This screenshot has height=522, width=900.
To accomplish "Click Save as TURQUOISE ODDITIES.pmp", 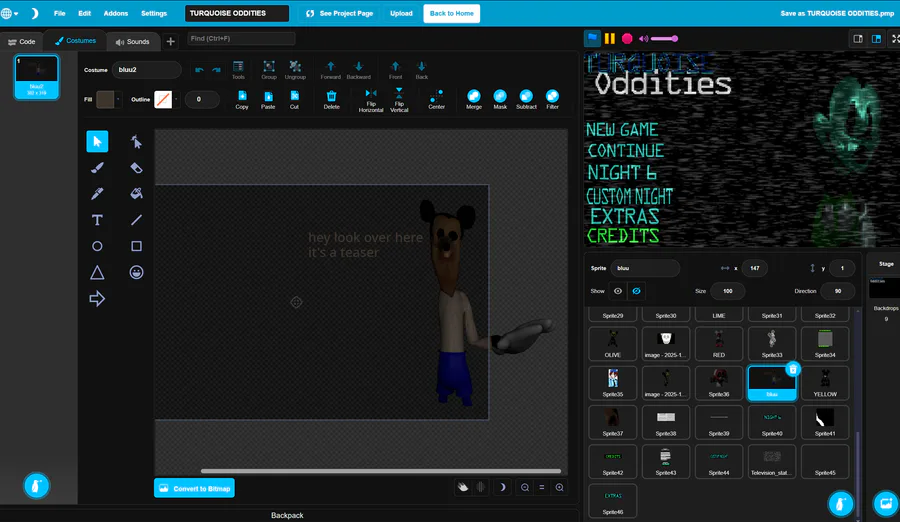I will pyautogui.click(x=837, y=13).
